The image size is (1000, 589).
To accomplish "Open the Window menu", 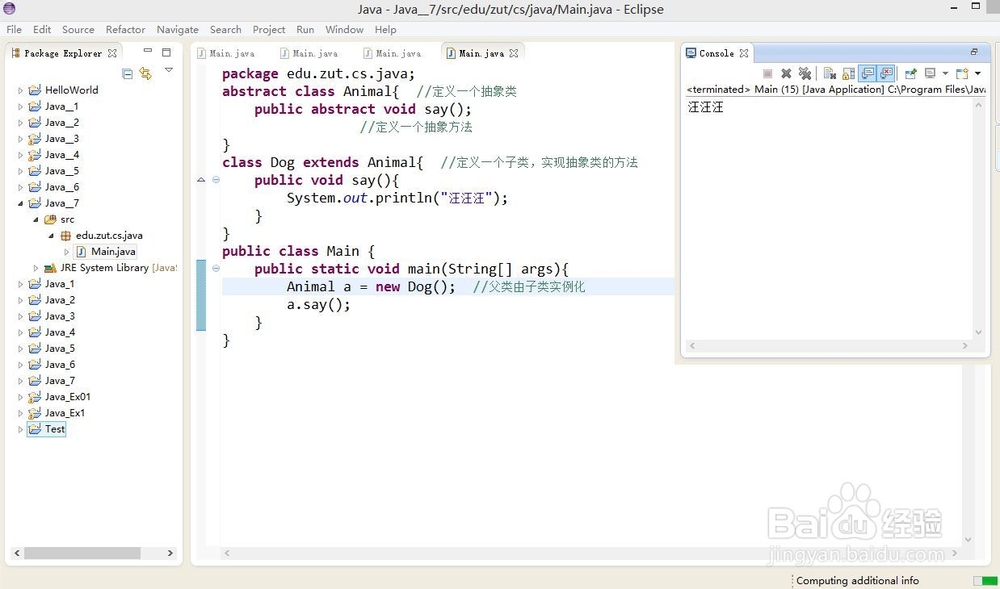I will click(x=344, y=29).
